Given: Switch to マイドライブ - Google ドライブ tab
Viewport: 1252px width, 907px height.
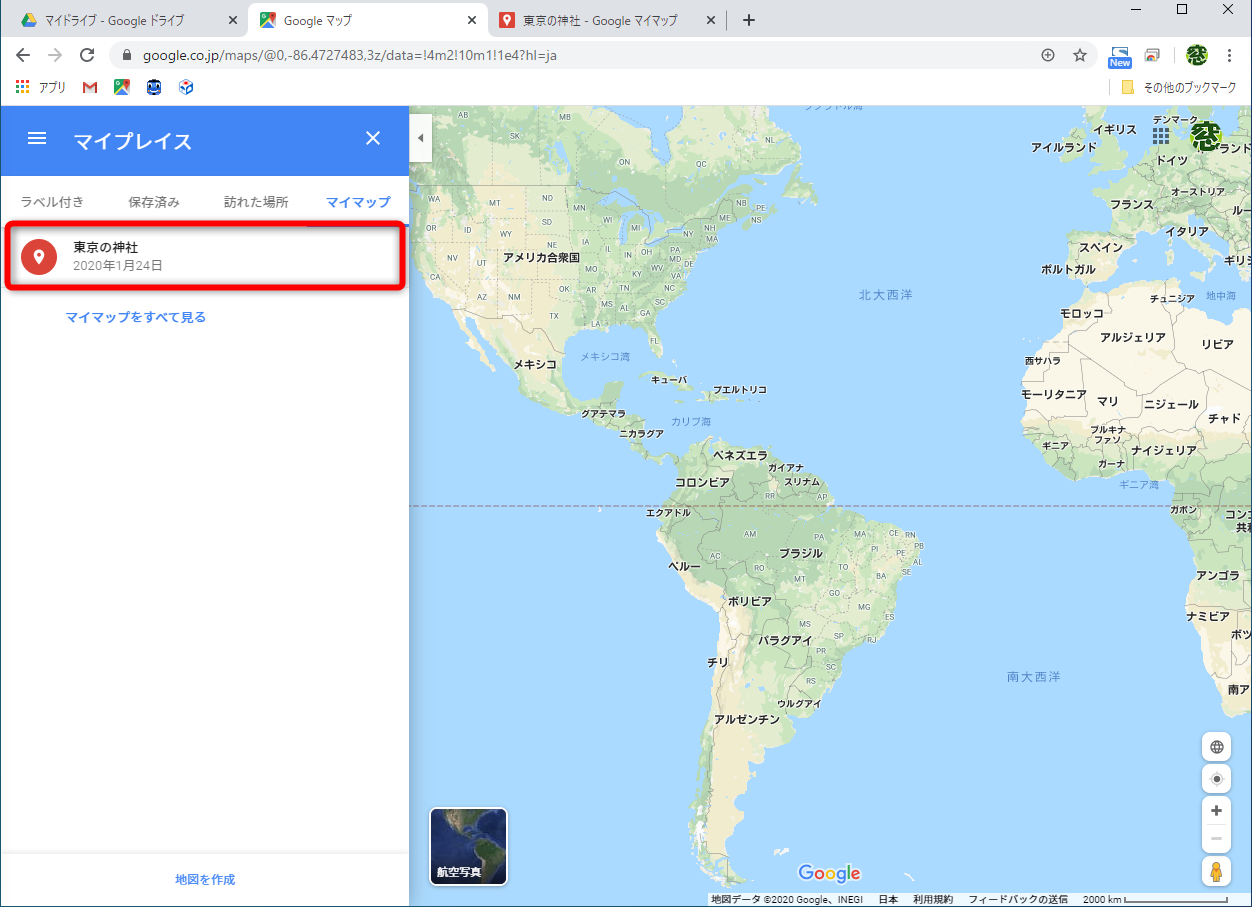Looking at the screenshot, I should [x=124, y=20].
